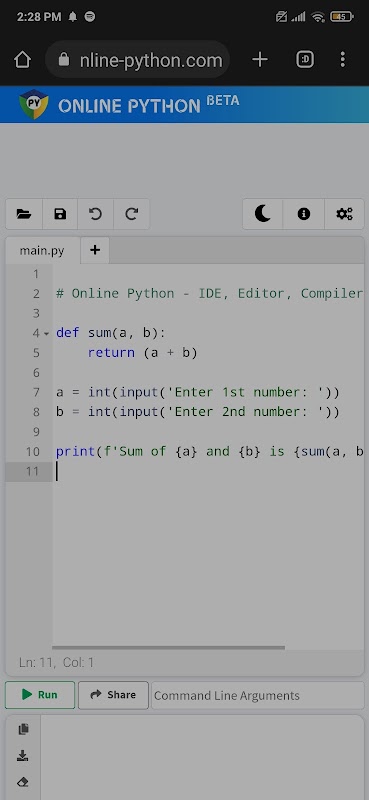Run the Python code
Screen dimensions: 369x800
coord(40,695)
